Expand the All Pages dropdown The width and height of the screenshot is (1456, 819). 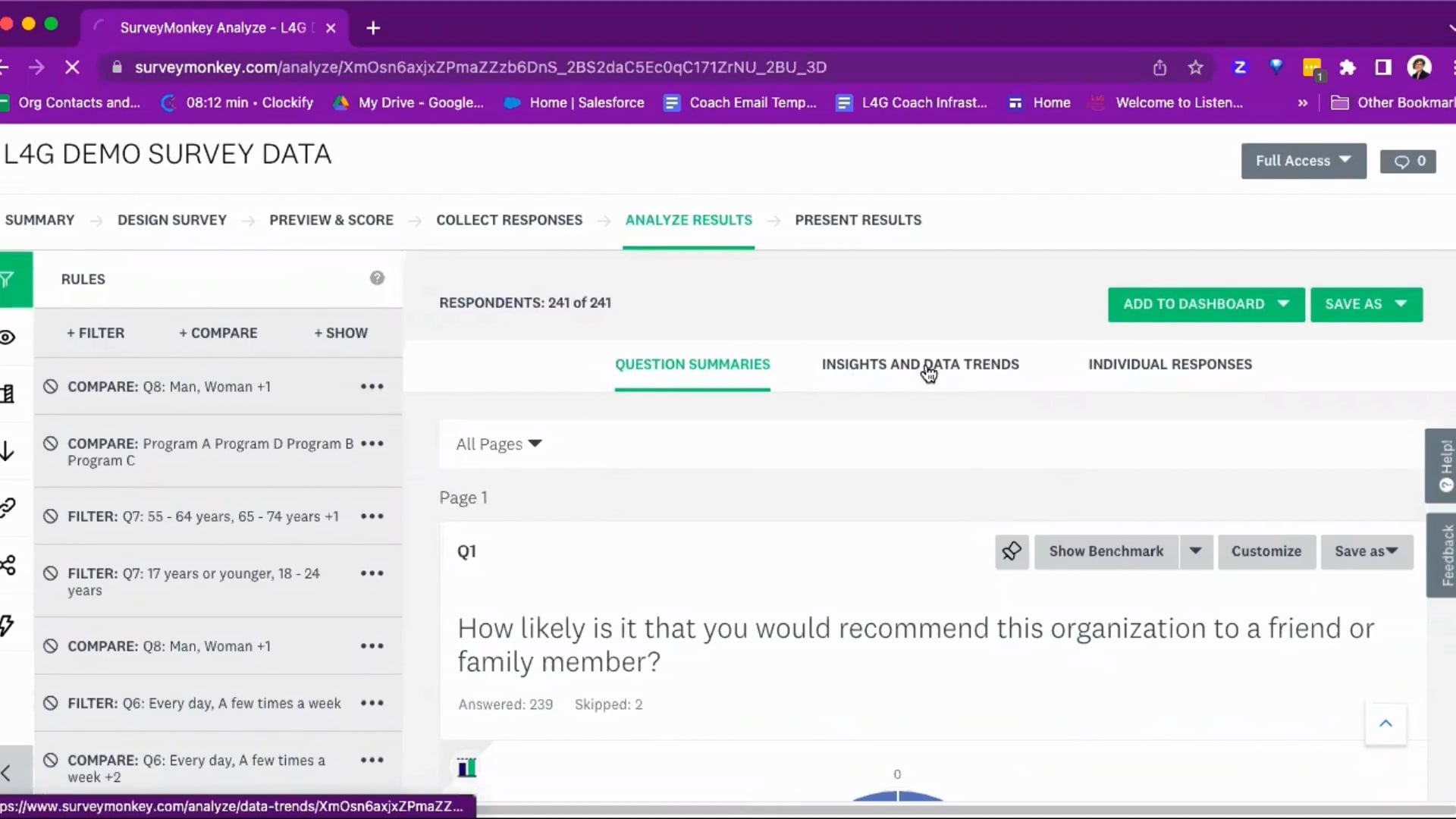499,444
